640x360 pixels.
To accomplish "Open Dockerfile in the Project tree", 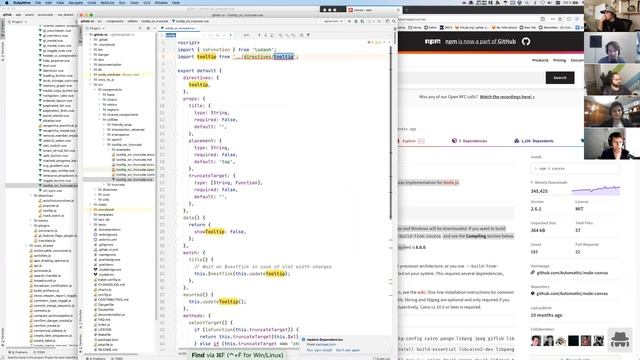I will pos(105,309).
